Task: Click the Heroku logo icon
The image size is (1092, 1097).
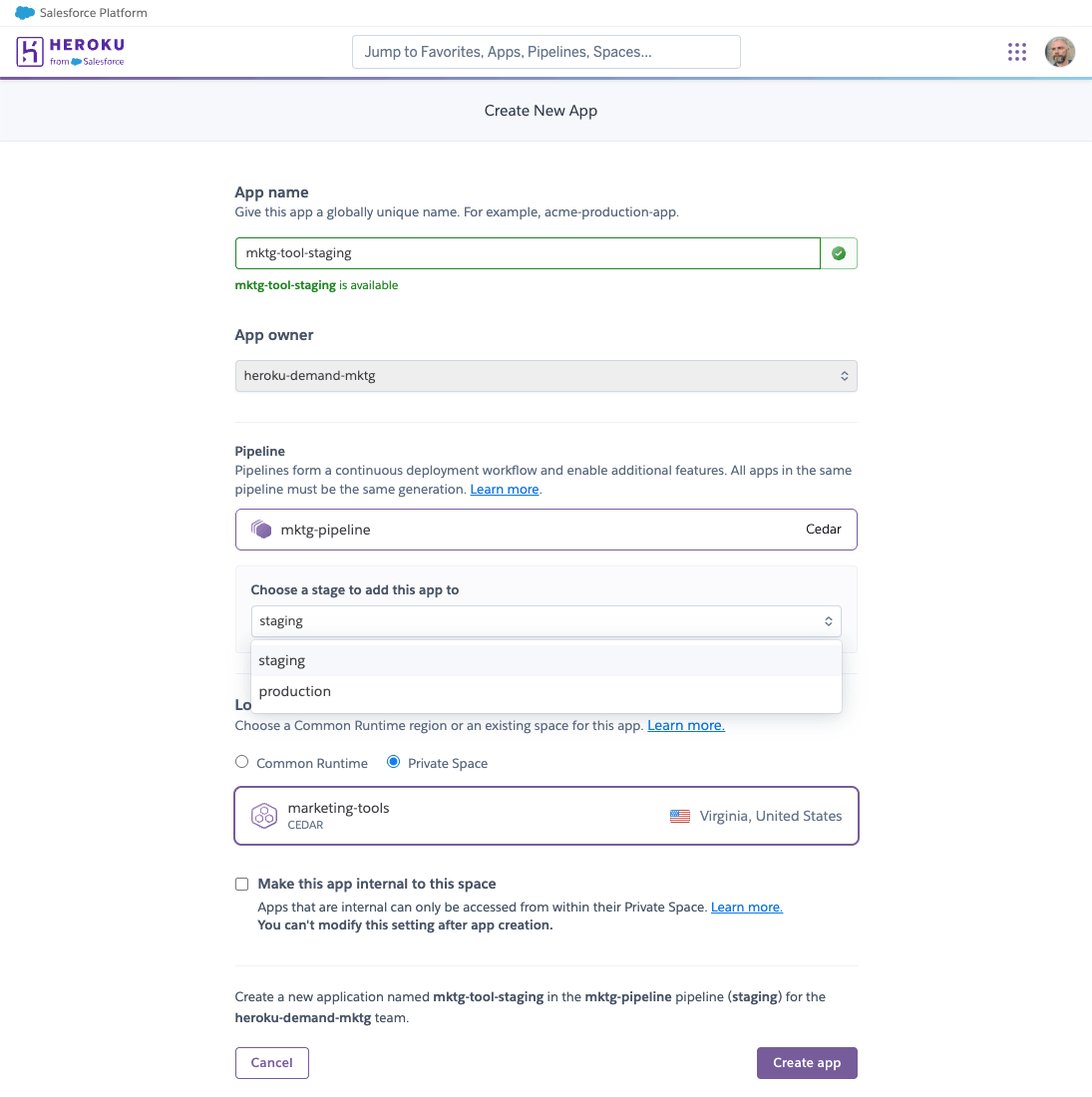Action: (x=29, y=52)
